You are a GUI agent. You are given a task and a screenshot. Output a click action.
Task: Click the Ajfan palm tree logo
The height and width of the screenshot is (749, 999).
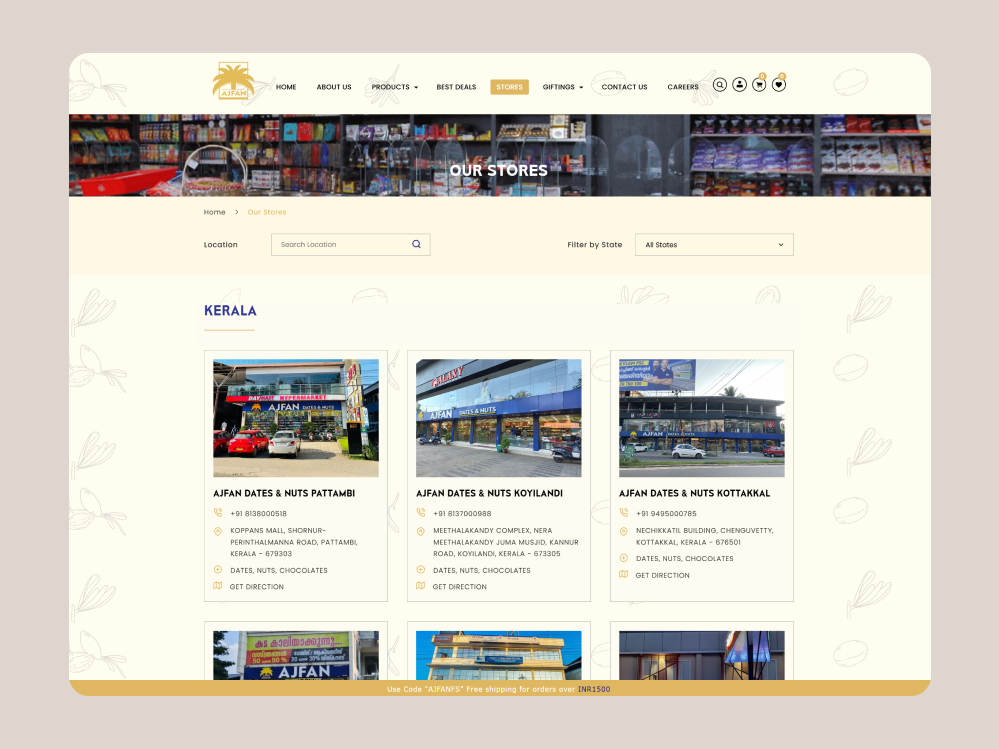233,81
